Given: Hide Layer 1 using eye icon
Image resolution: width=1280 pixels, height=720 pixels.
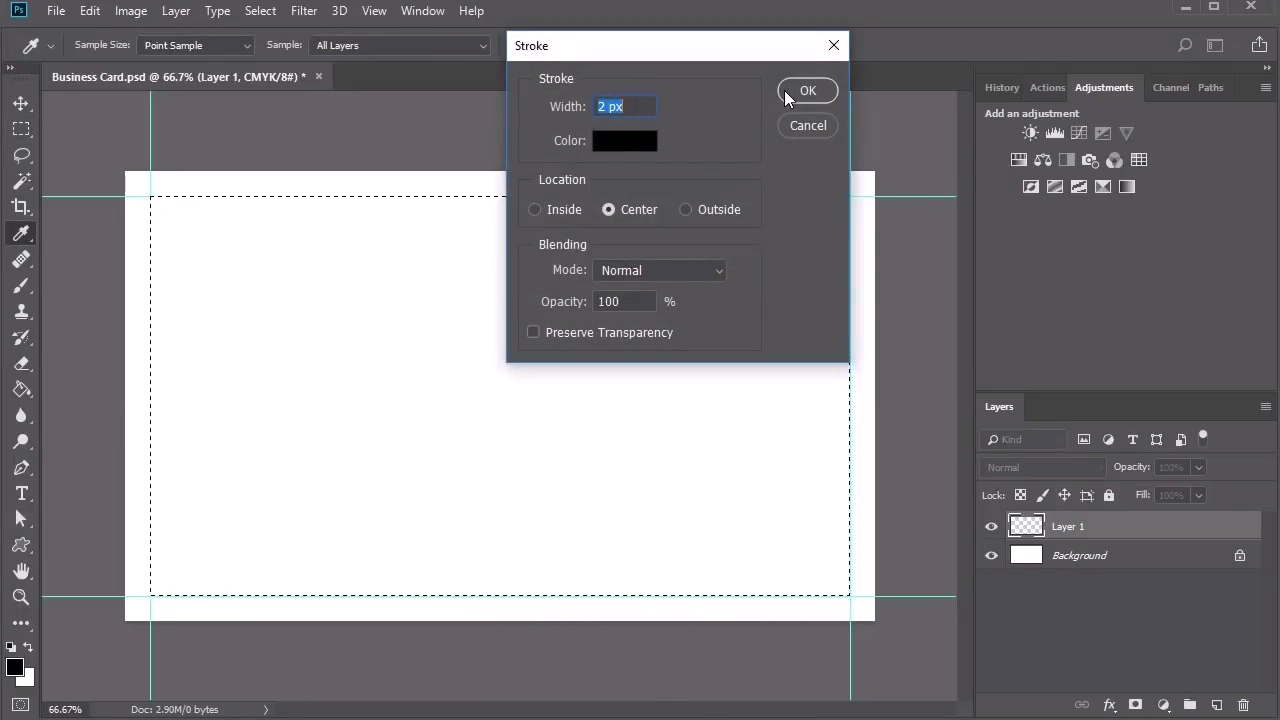Looking at the screenshot, I should pos(991,527).
